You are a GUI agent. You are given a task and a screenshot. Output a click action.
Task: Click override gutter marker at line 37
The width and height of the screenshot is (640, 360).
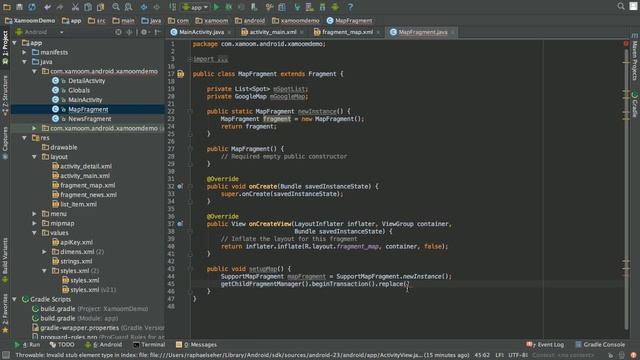(x=180, y=224)
